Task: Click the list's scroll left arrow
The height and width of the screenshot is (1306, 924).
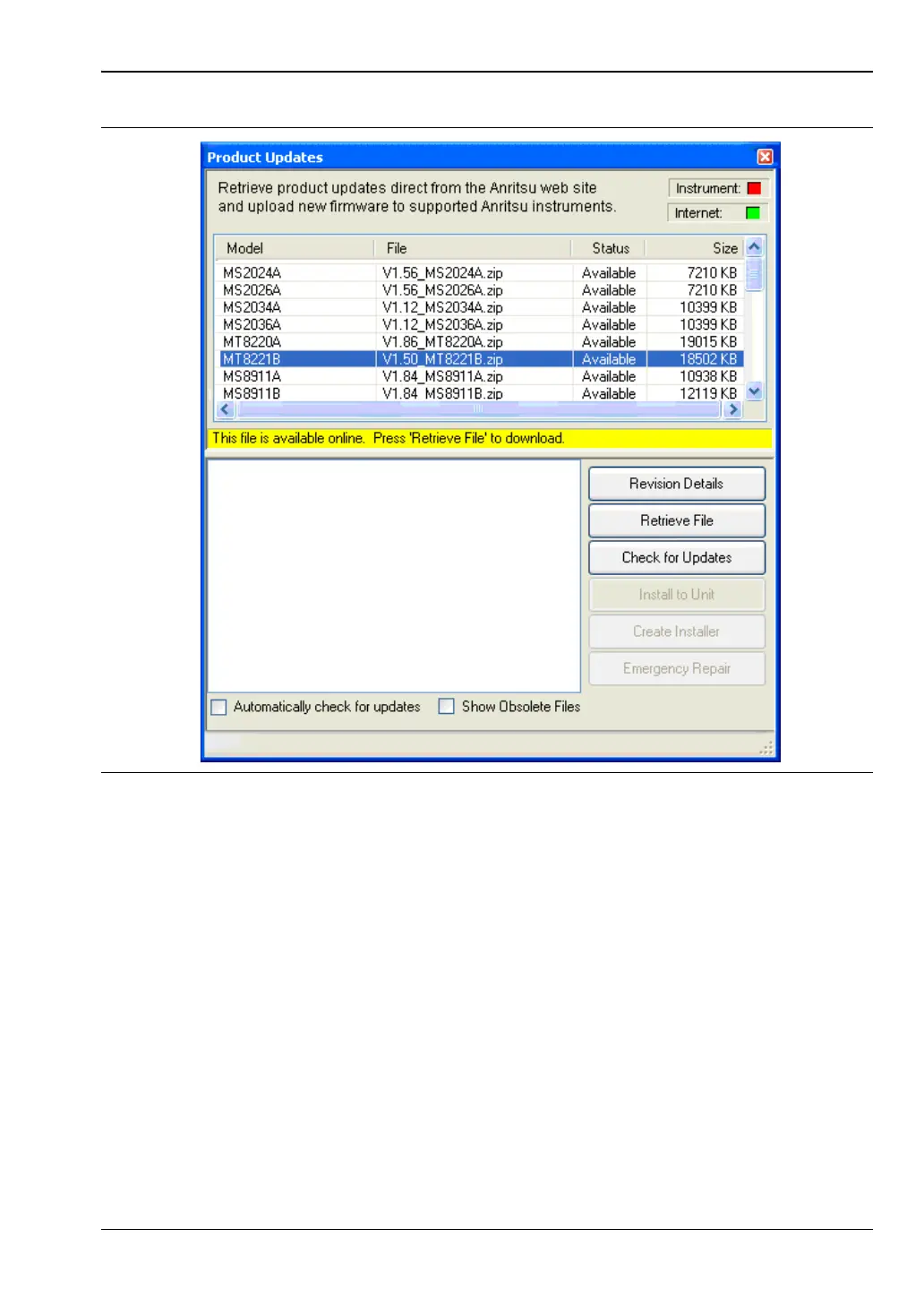Action: tap(225, 409)
